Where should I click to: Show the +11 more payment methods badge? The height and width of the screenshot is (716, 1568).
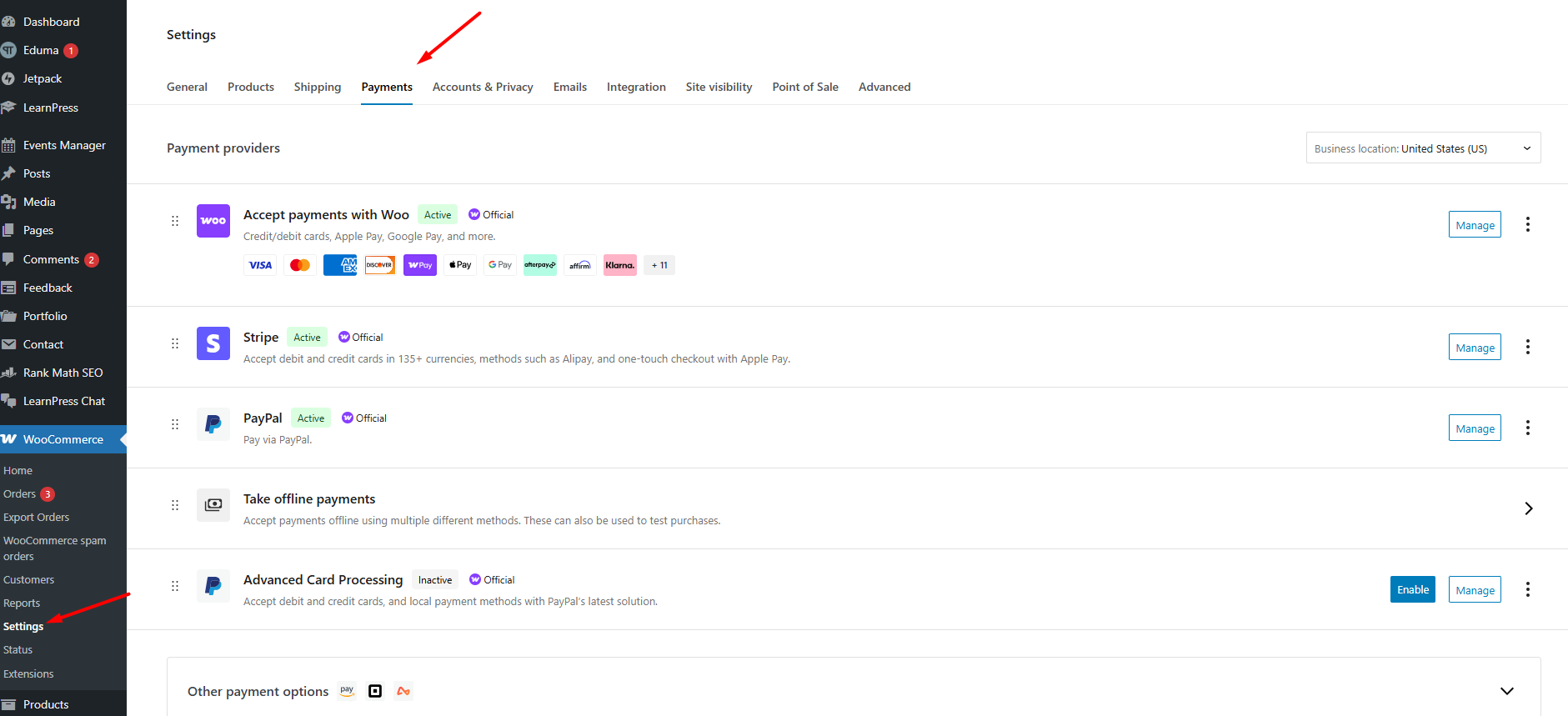tap(659, 265)
